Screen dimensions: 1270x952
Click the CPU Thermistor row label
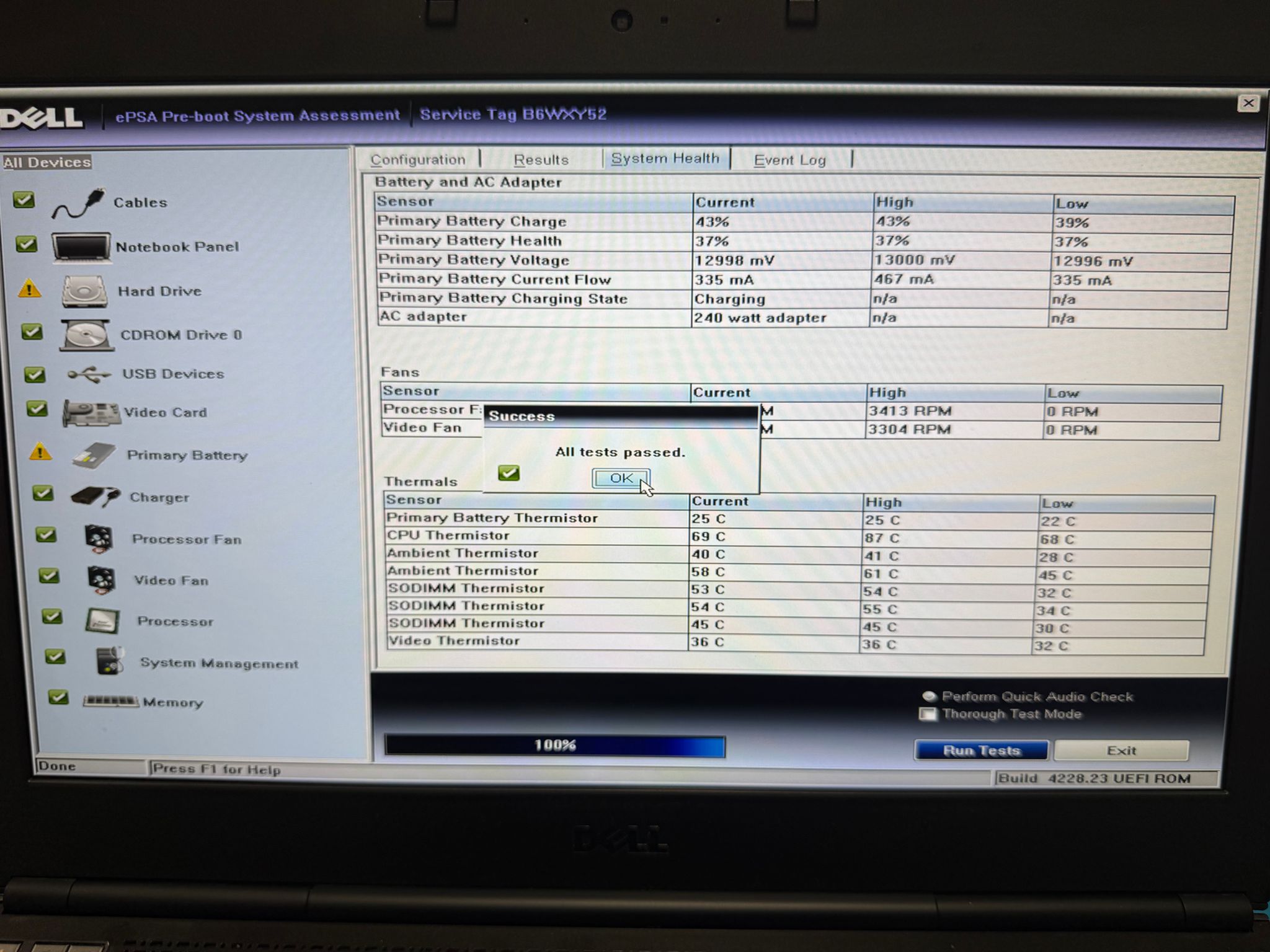[448, 535]
